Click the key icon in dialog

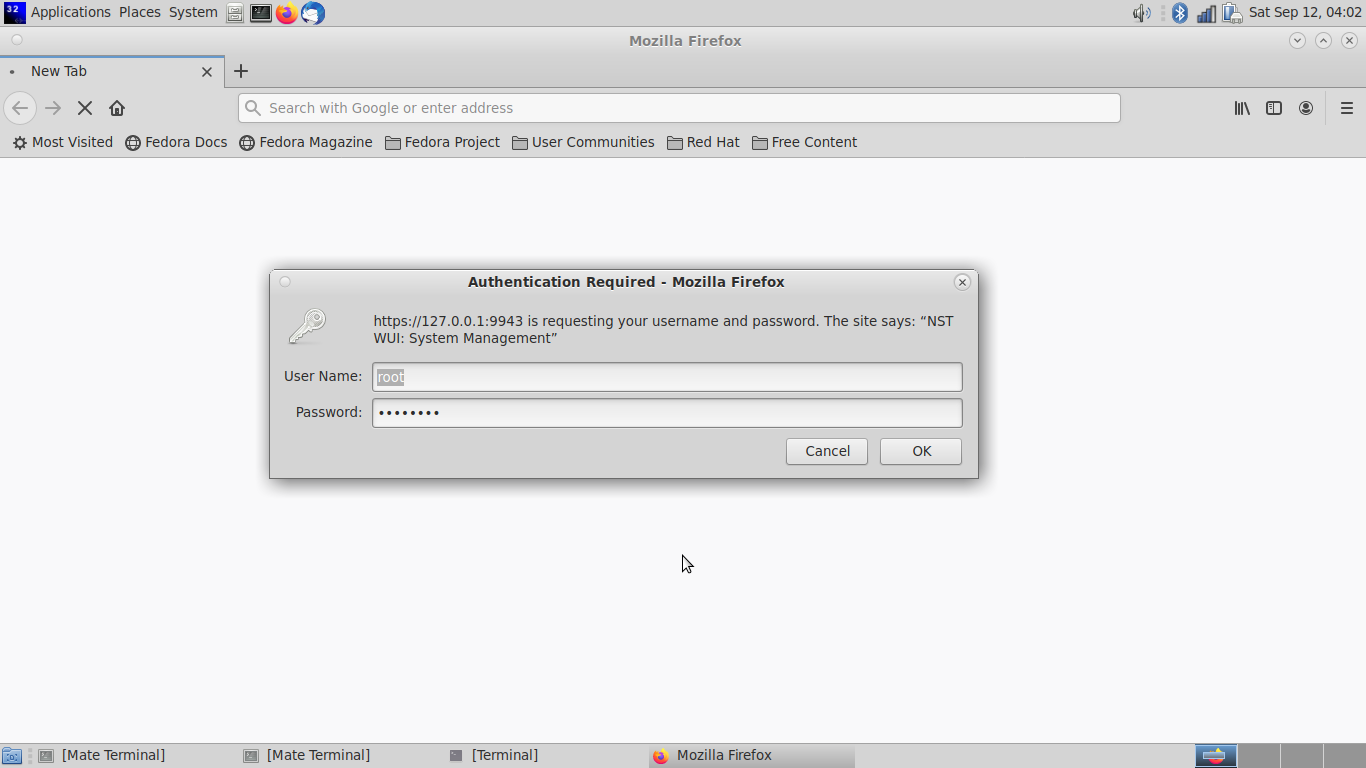coord(307,327)
